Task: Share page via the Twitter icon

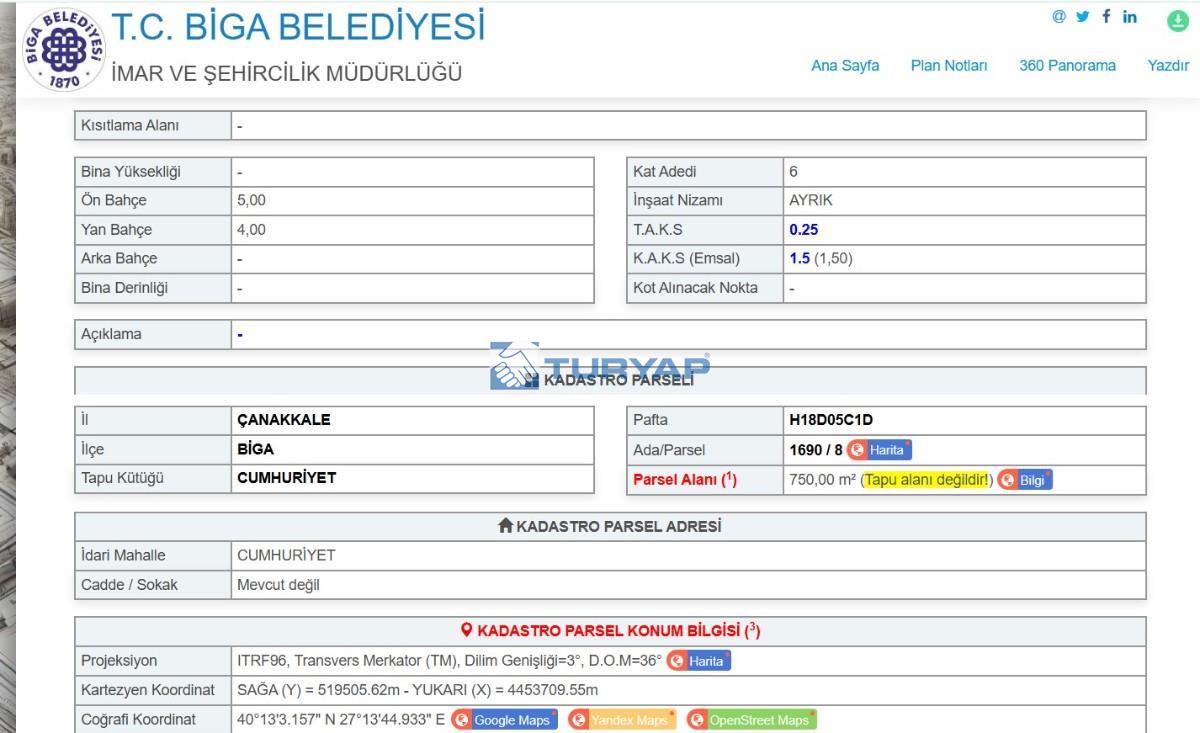Action: click(x=1082, y=17)
